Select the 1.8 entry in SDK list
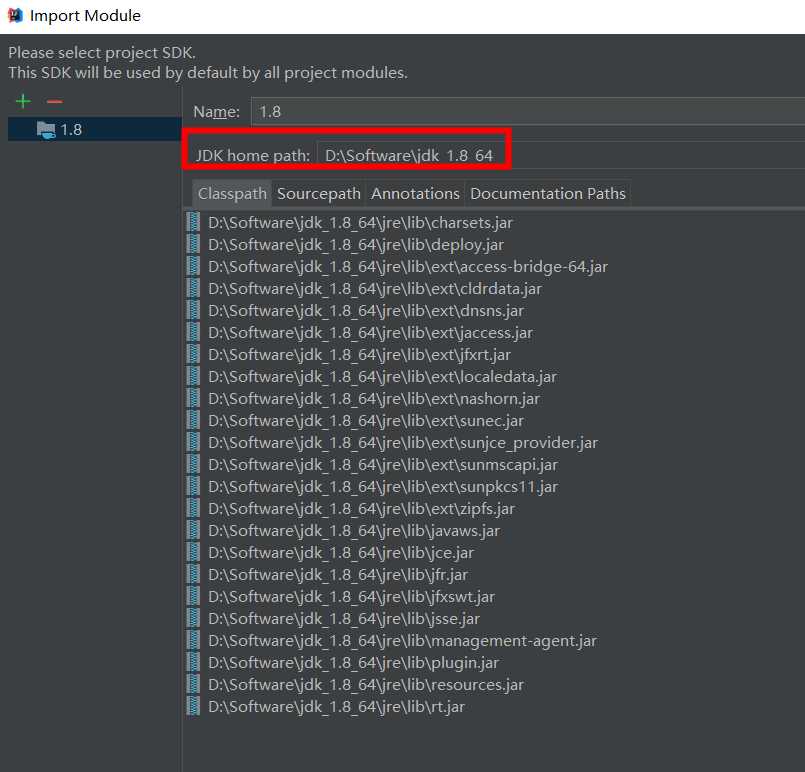The width and height of the screenshot is (805, 772). (x=71, y=130)
